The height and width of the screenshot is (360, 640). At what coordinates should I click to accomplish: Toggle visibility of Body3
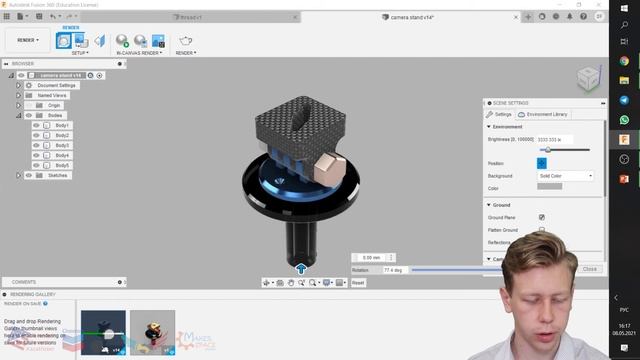pyautogui.click(x=36, y=145)
